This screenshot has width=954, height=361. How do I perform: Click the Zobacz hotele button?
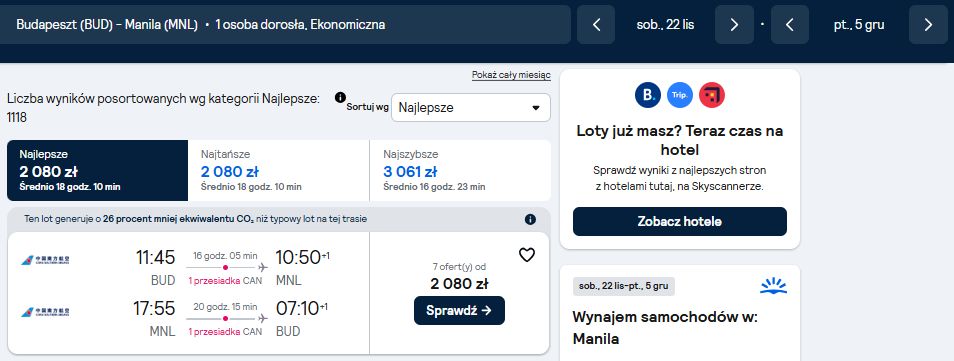tap(680, 222)
